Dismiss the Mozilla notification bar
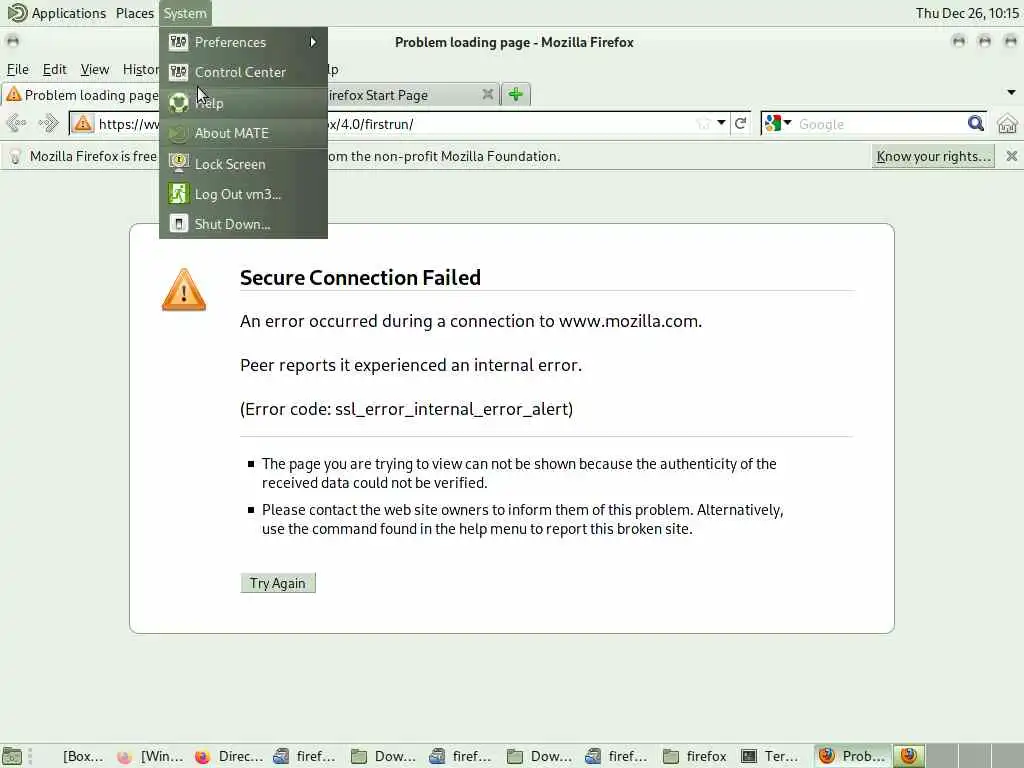Viewport: 1024px width, 768px height. (1012, 156)
